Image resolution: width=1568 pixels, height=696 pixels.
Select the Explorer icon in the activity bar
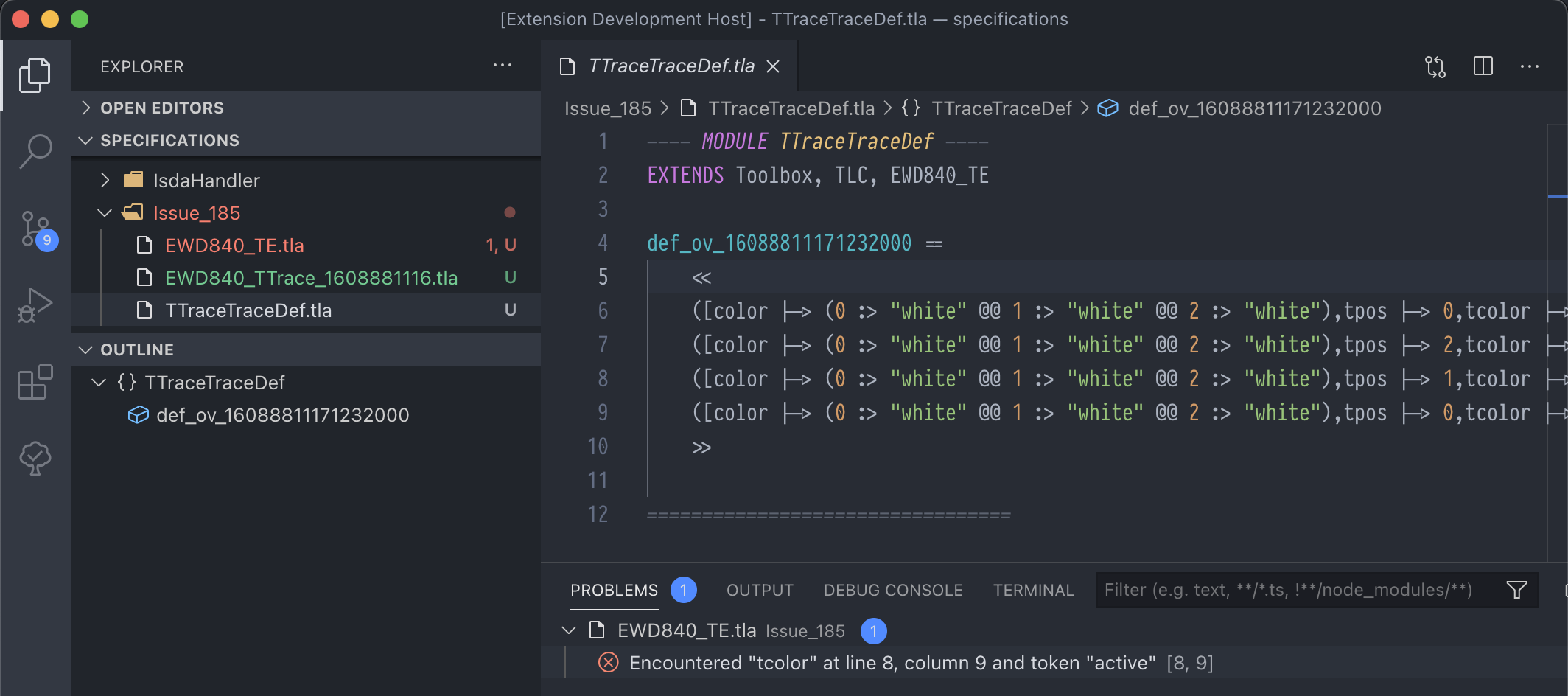[x=35, y=74]
